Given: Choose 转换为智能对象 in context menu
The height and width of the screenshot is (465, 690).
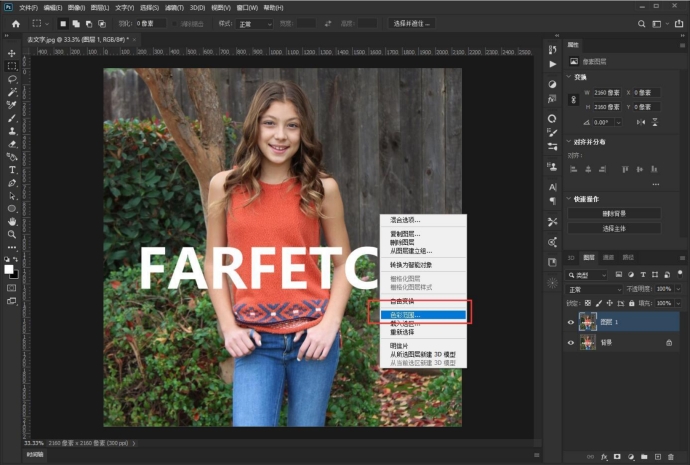Looking at the screenshot, I should click(423, 265).
